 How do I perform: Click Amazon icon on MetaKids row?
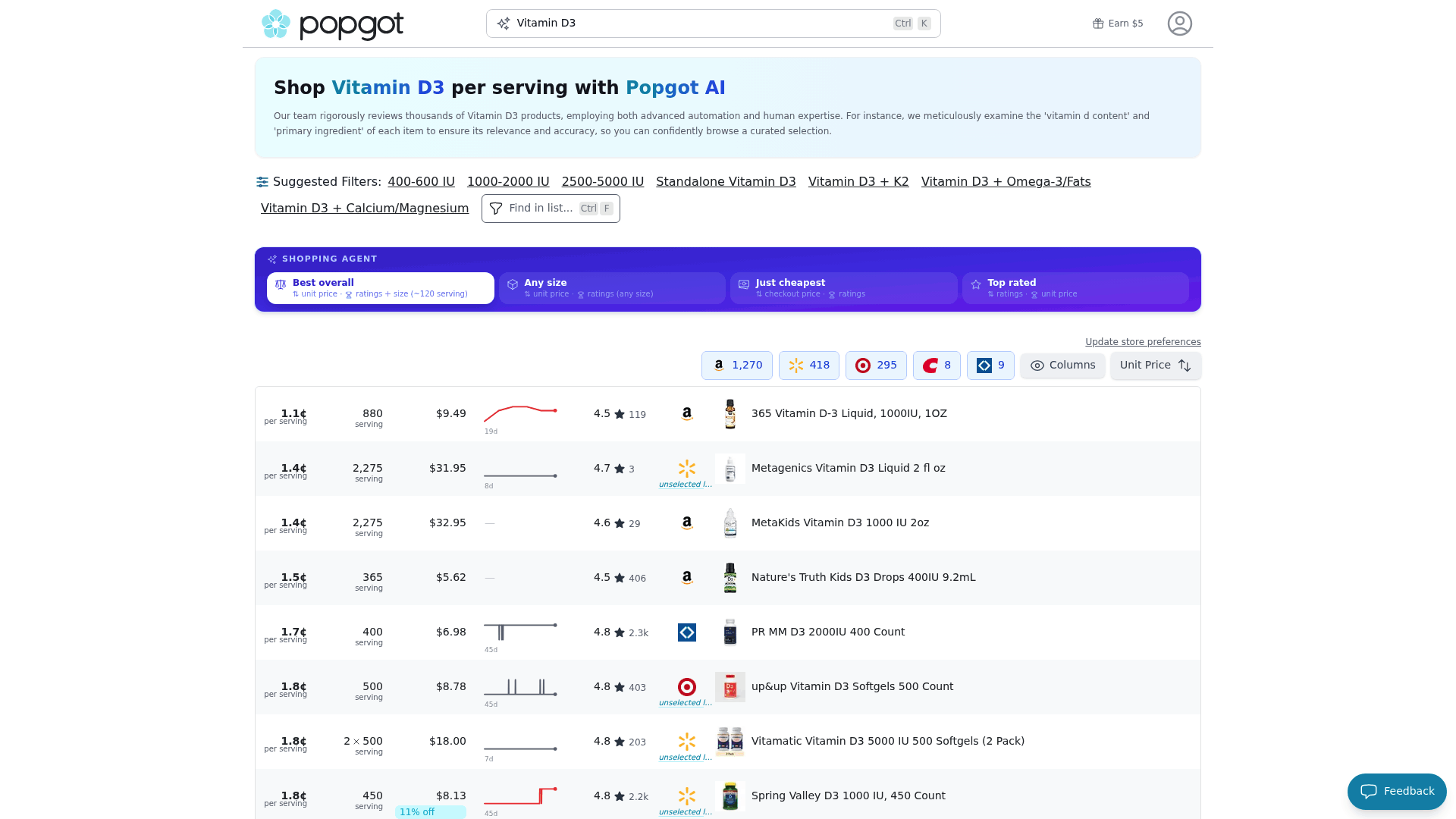tap(686, 523)
